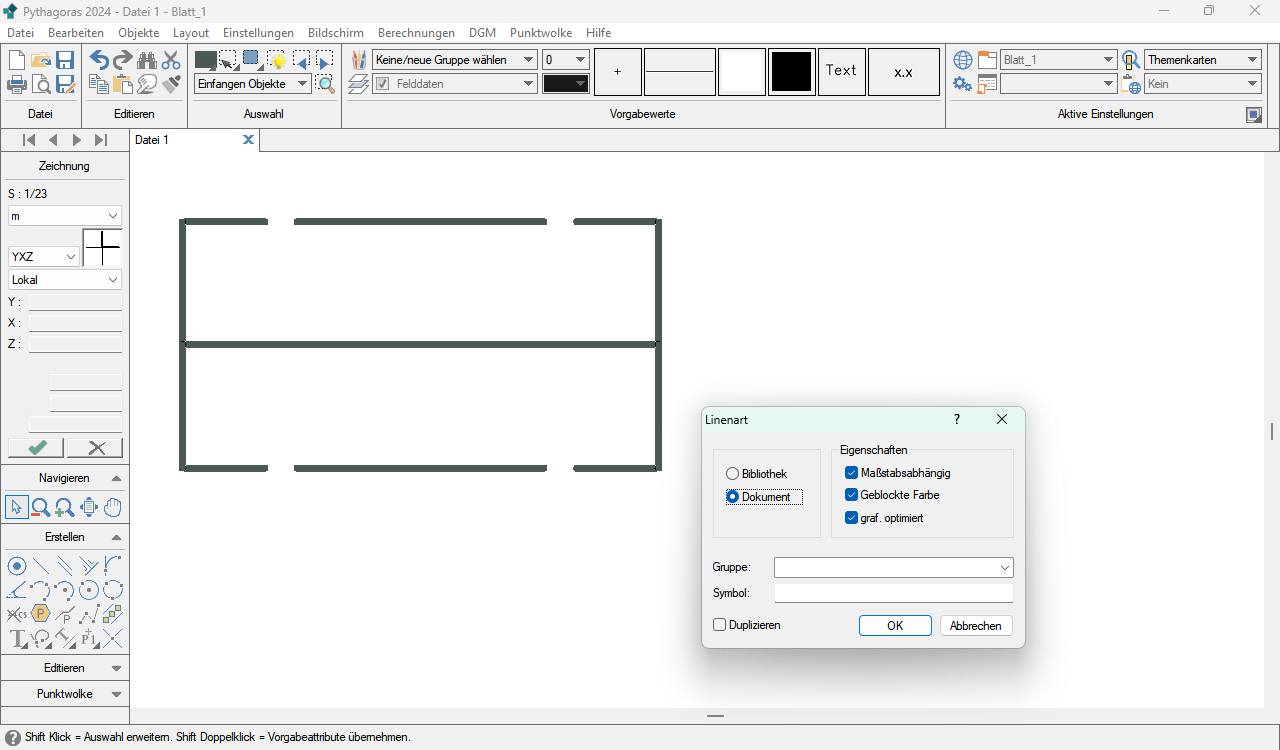The height and width of the screenshot is (750, 1280).
Task: Toggle the graf. optimiert checkbox
Action: (x=852, y=518)
